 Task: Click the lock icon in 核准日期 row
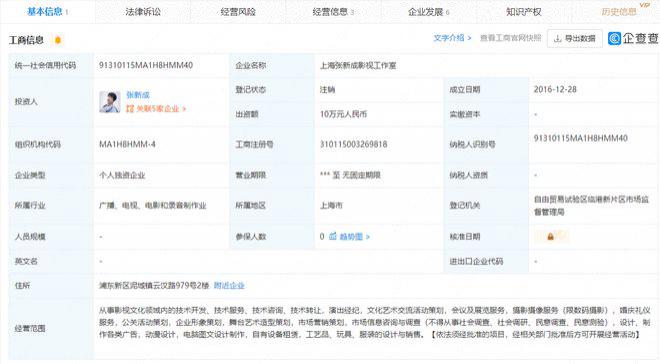coord(550,236)
